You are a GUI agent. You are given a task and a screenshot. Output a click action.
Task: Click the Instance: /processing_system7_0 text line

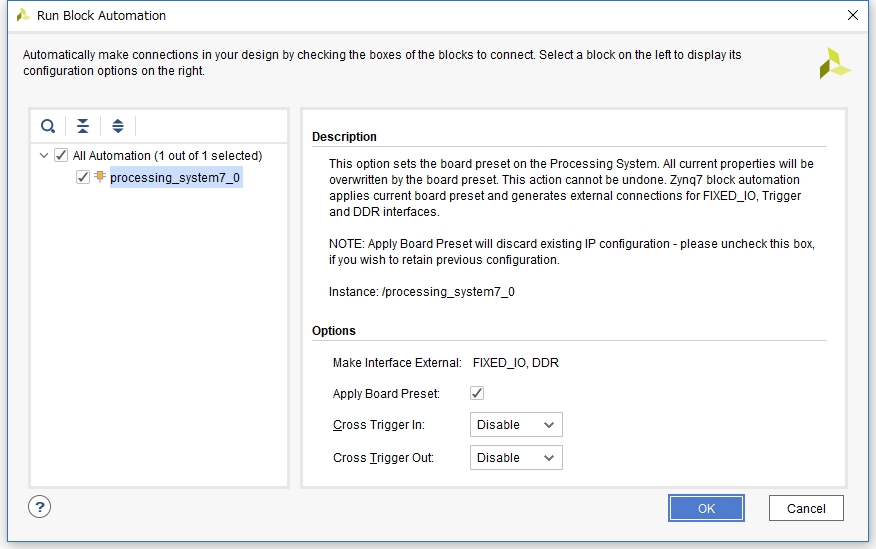click(422, 292)
